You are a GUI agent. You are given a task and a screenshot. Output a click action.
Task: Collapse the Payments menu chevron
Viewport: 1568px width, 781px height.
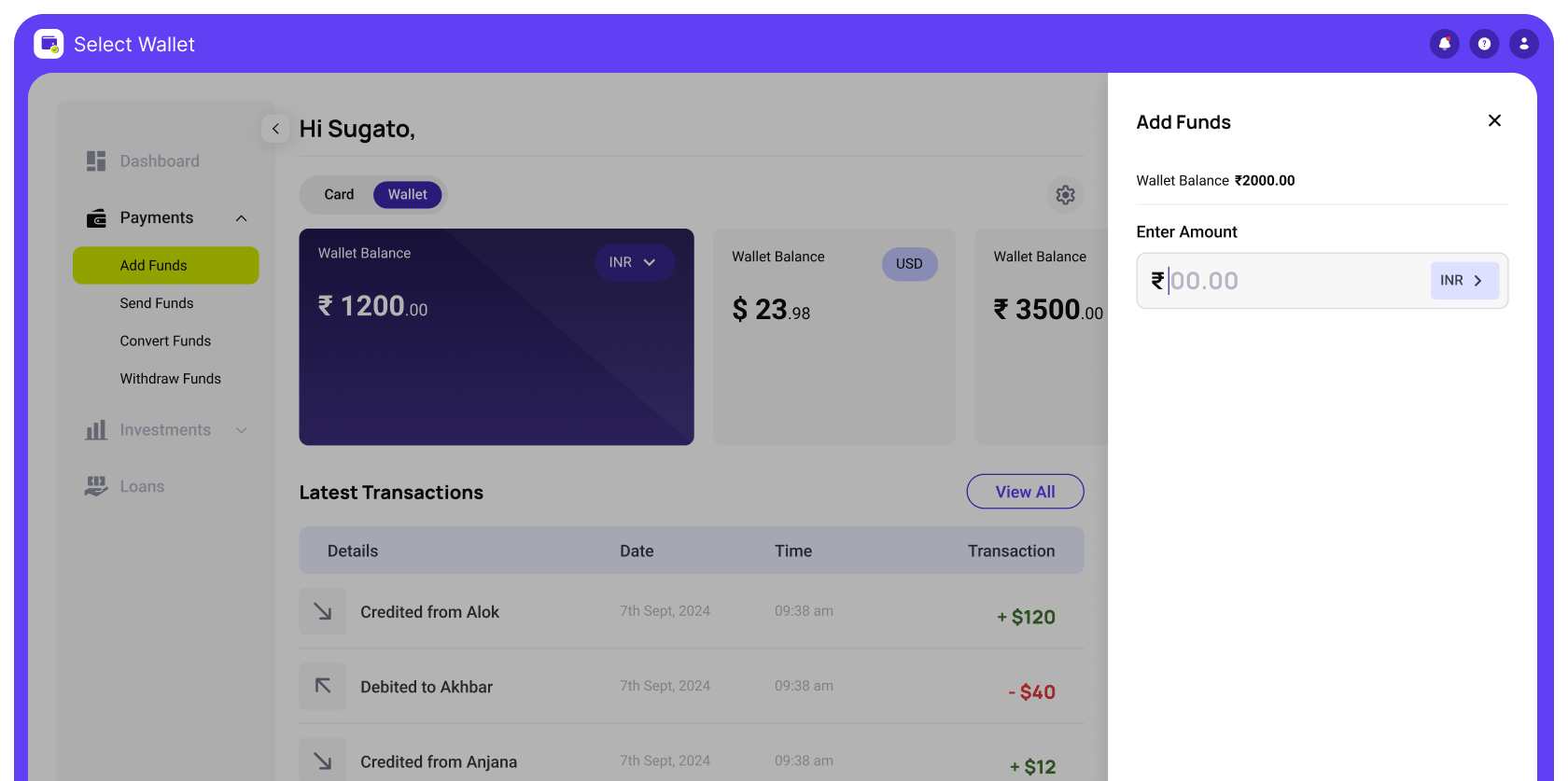click(x=242, y=218)
